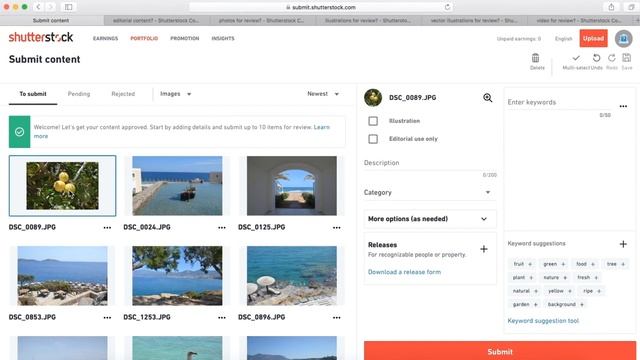Open more options for DSC_0125.JPG
The image size is (640, 360).
336,227
